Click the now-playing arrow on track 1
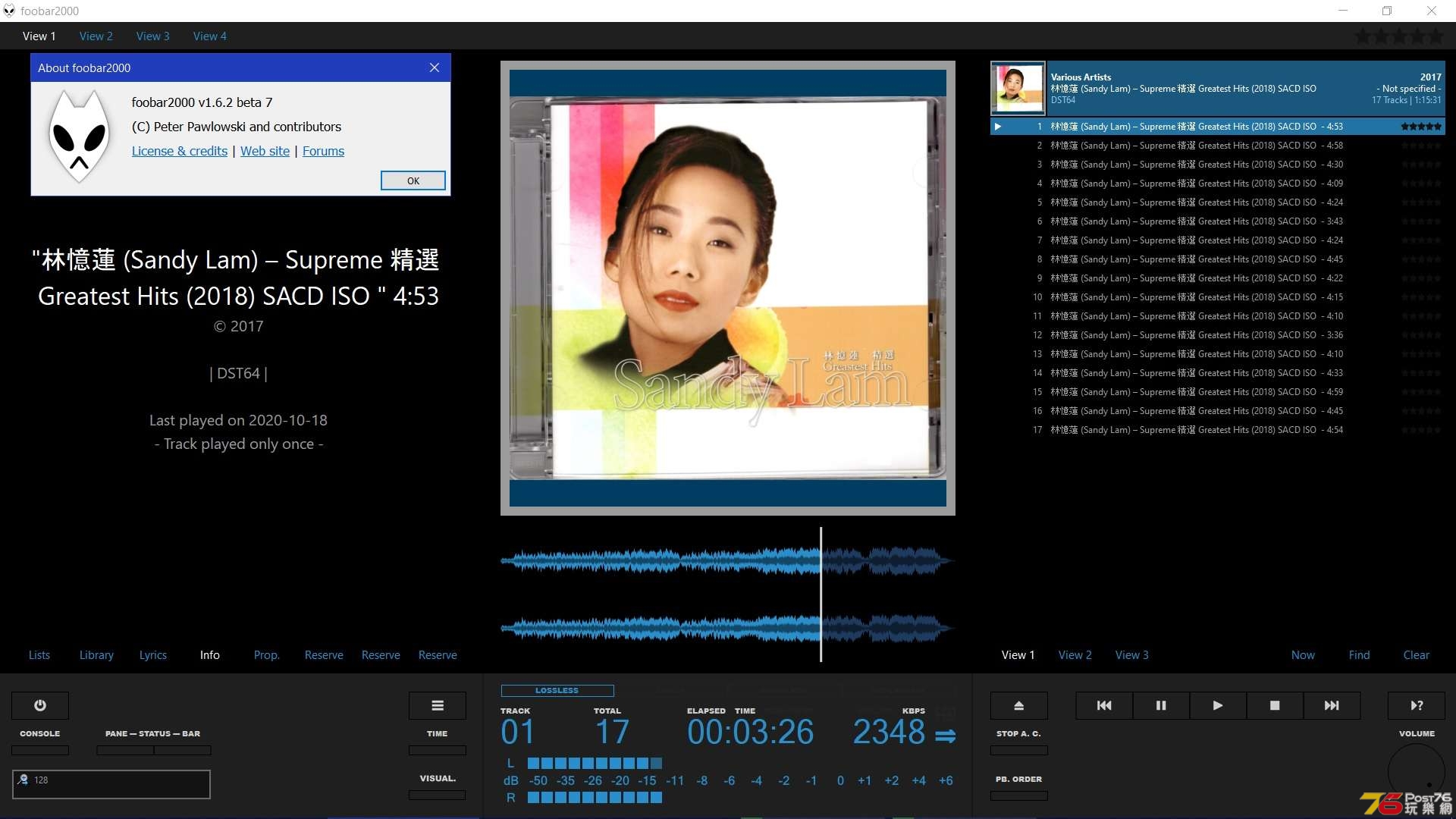The width and height of the screenshot is (1456, 819). (x=998, y=127)
